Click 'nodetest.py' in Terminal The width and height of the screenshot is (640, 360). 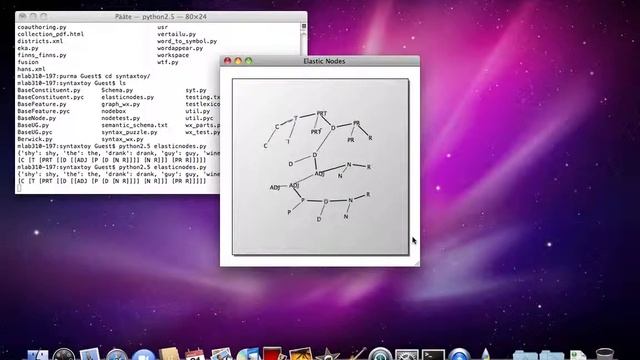[x=121, y=118]
